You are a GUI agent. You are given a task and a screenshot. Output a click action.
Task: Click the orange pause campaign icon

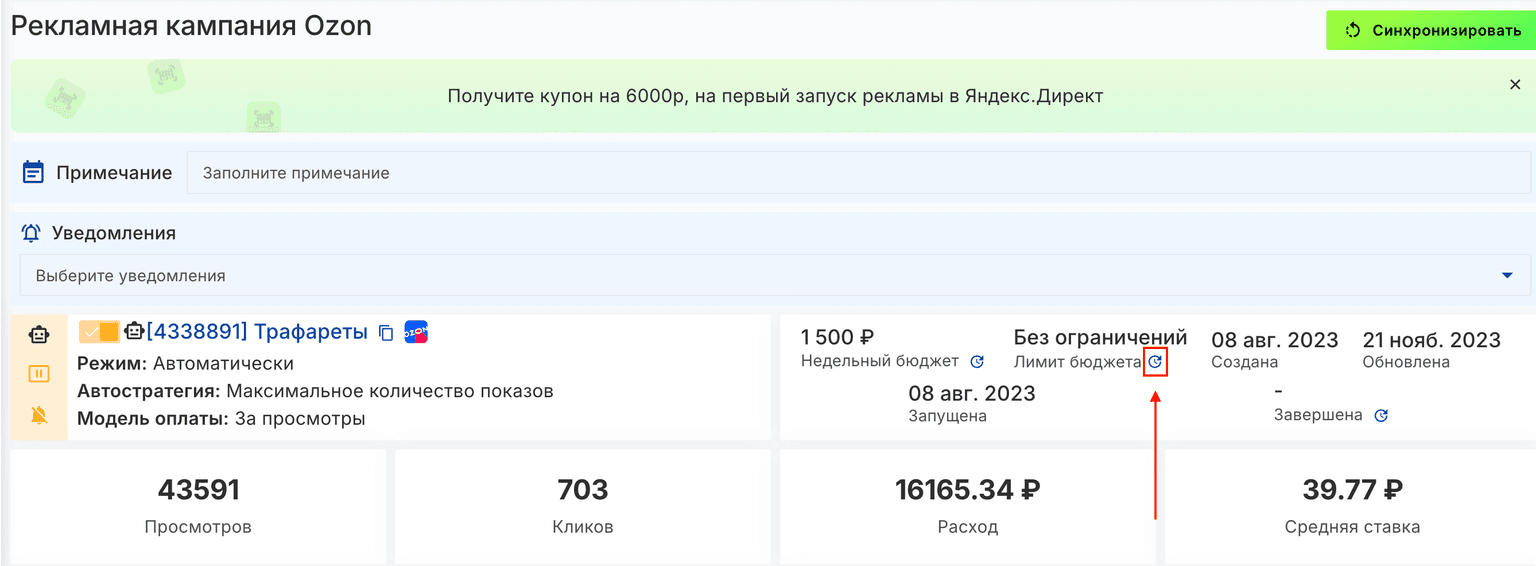(x=39, y=374)
